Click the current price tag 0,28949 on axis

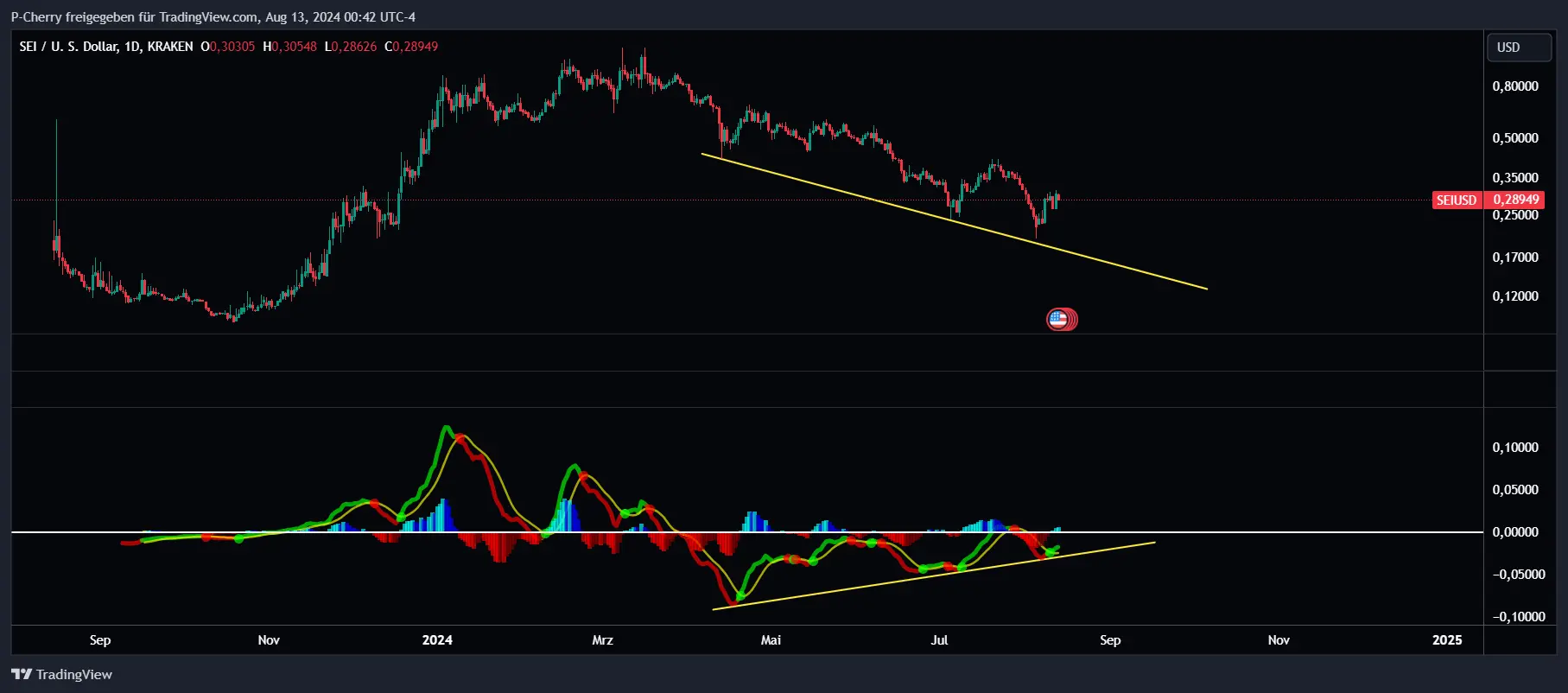tap(1515, 200)
